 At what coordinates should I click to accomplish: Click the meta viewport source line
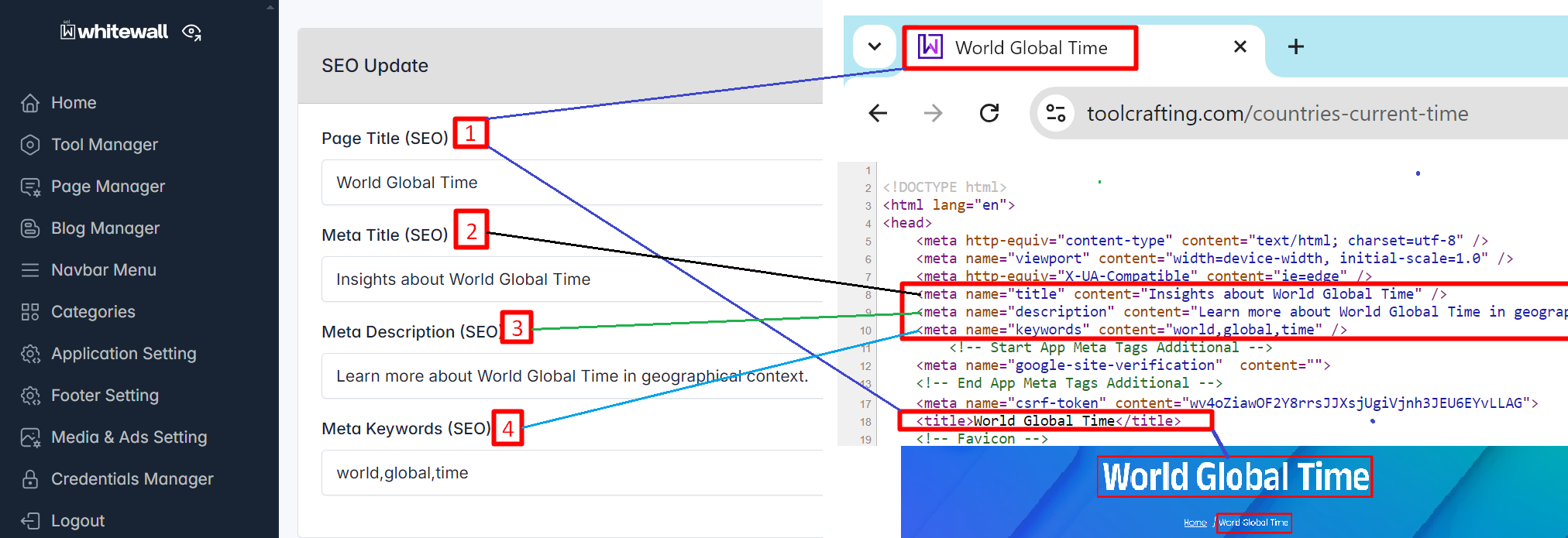[x=1215, y=259]
